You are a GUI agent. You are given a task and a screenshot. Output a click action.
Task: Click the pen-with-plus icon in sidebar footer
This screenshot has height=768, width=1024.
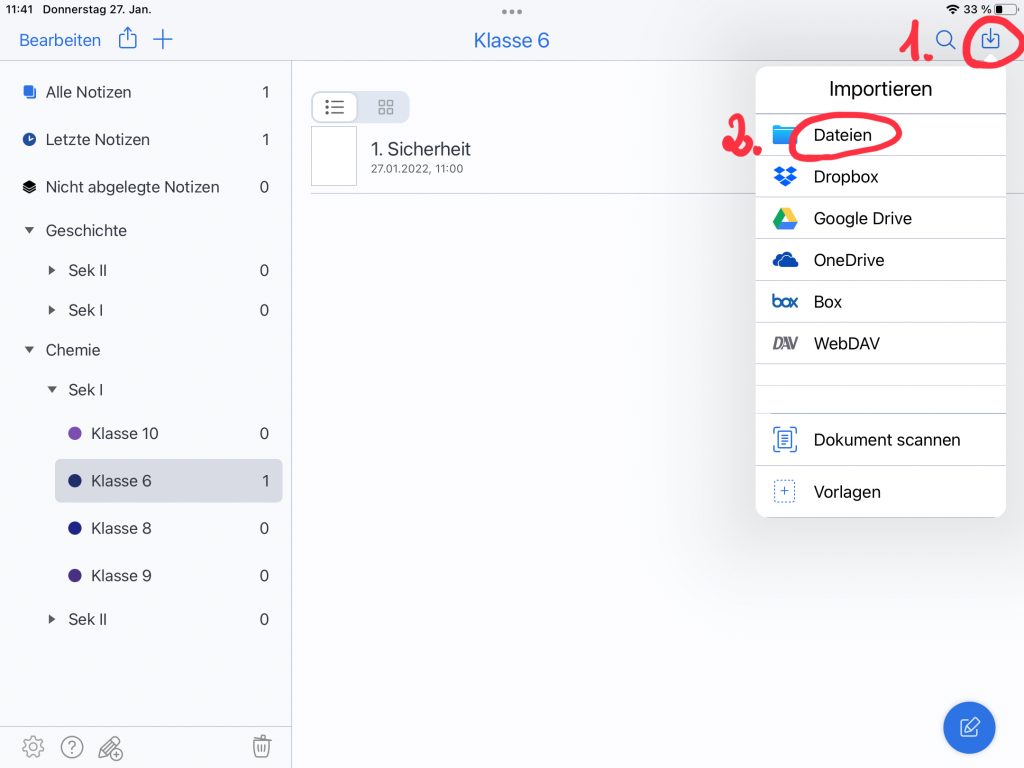(x=110, y=747)
